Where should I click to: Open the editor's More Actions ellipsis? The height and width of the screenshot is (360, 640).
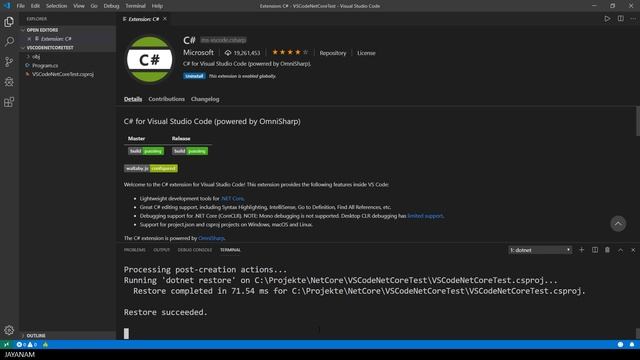633,19
